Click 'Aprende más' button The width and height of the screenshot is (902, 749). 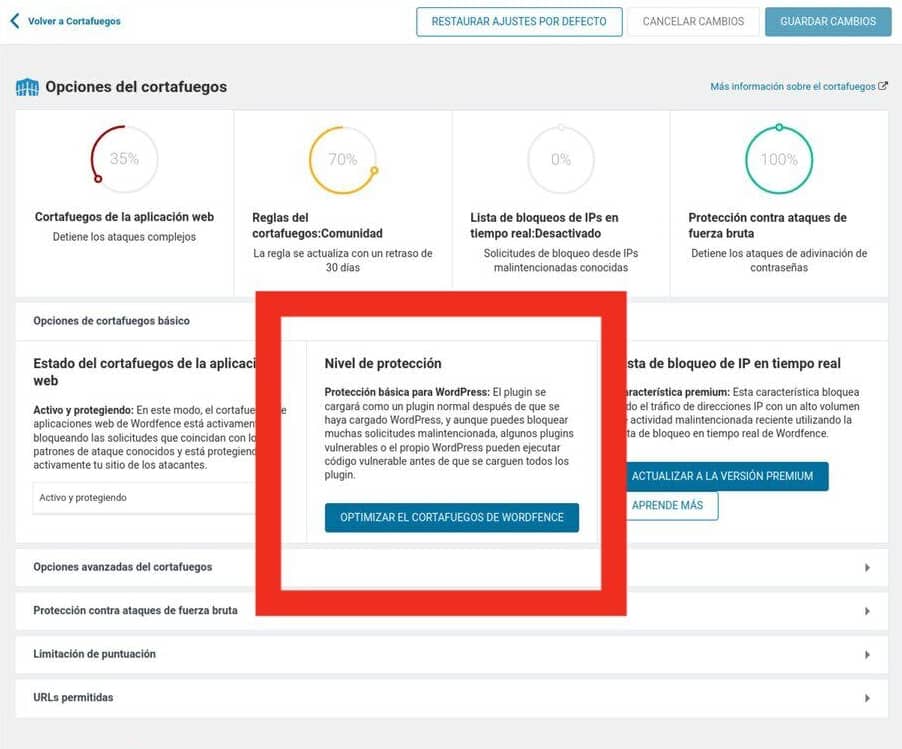click(672, 506)
